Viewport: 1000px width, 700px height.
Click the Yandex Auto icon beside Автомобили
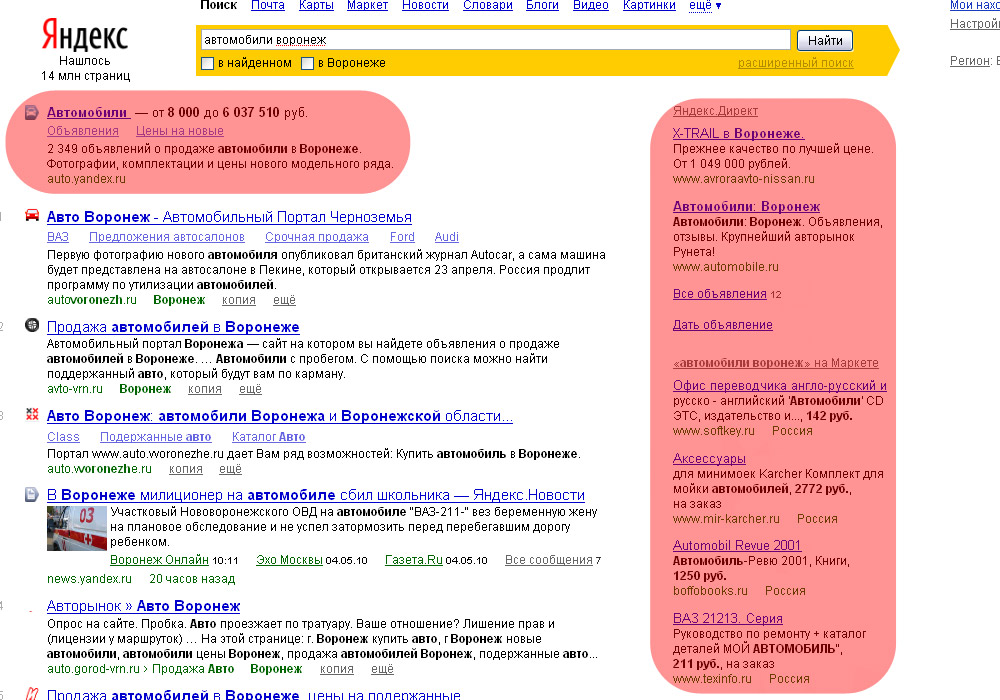pyautogui.click(x=32, y=113)
